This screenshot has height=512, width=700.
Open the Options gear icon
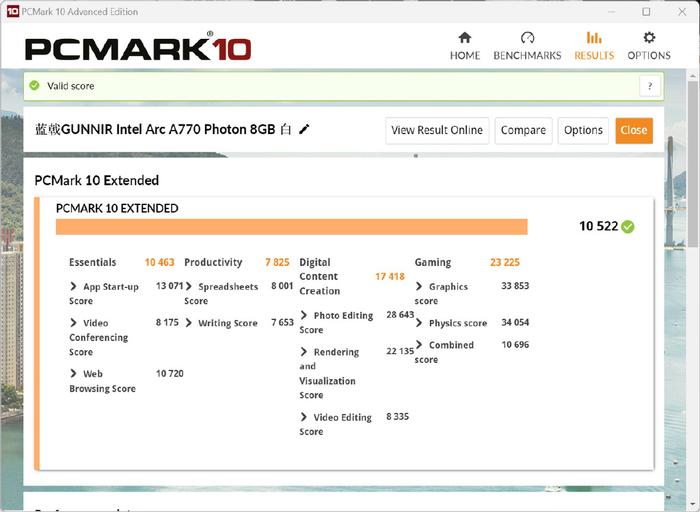point(649,37)
